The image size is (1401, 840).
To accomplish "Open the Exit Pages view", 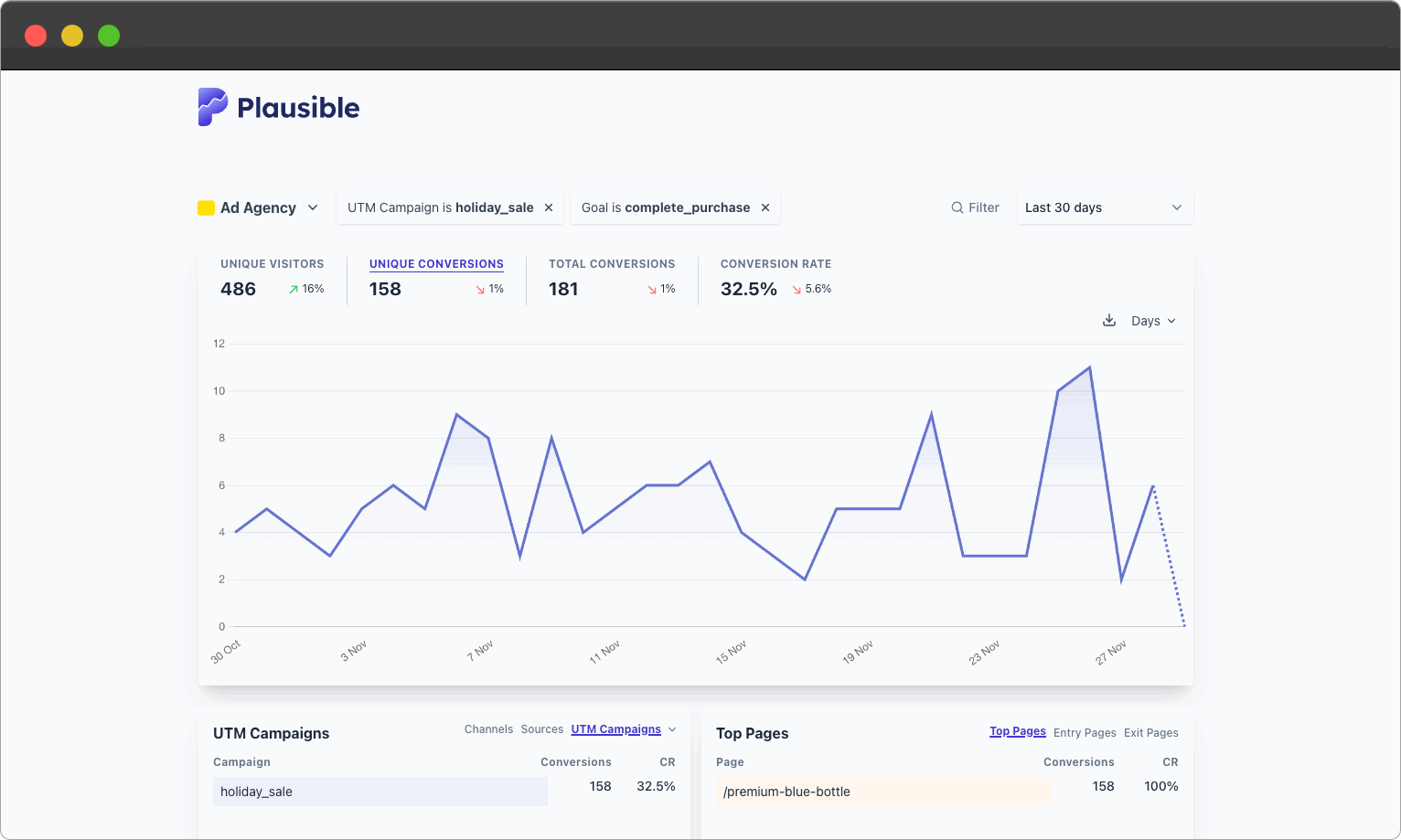I will [1151, 732].
